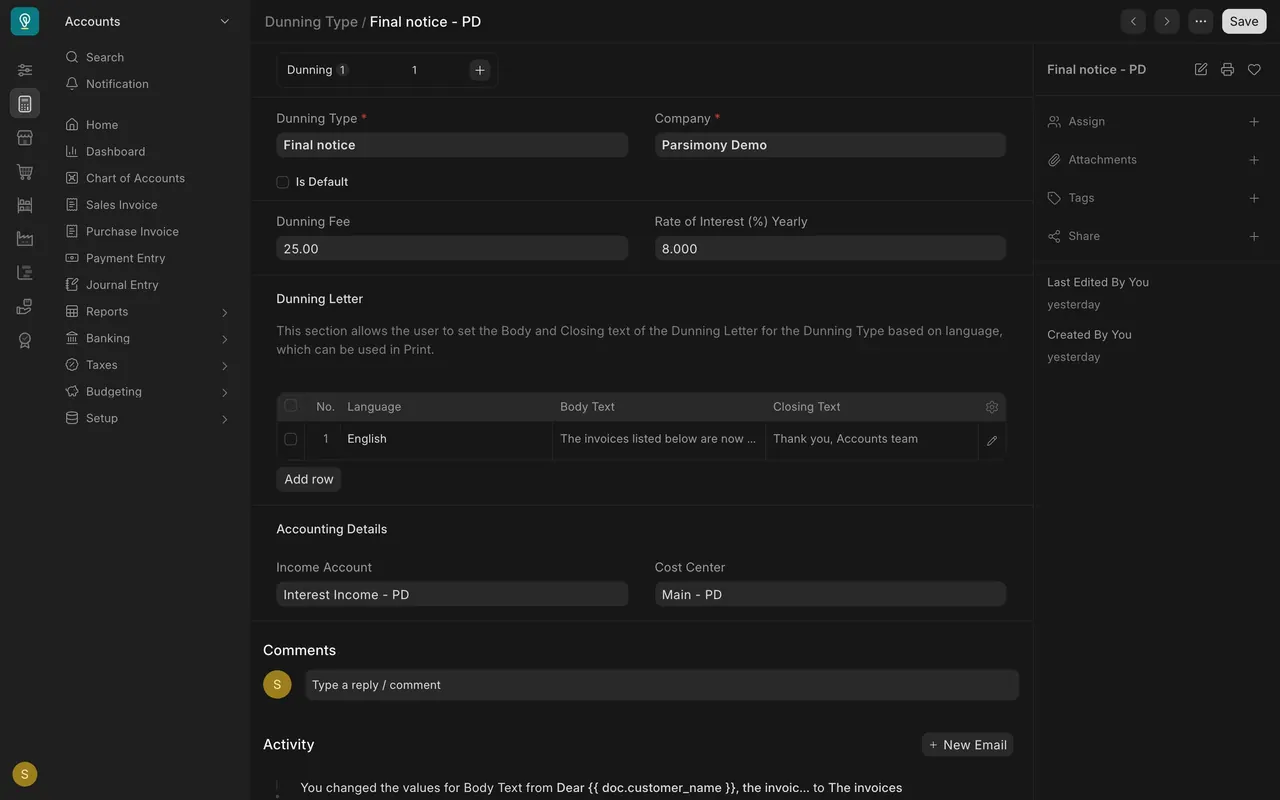Share the document using the Share plus icon
This screenshot has height=800, width=1280.
click(x=1254, y=237)
